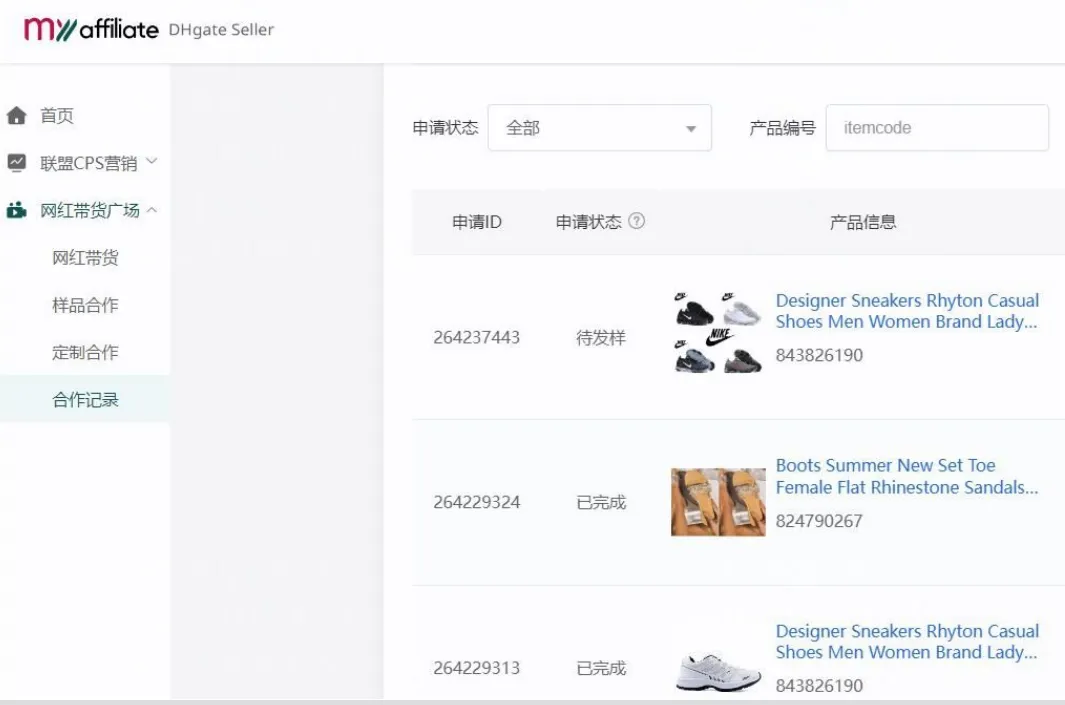Image resolution: width=1065 pixels, height=705 pixels.
Task: Open the 网红带货 submenu item
Action: point(86,257)
